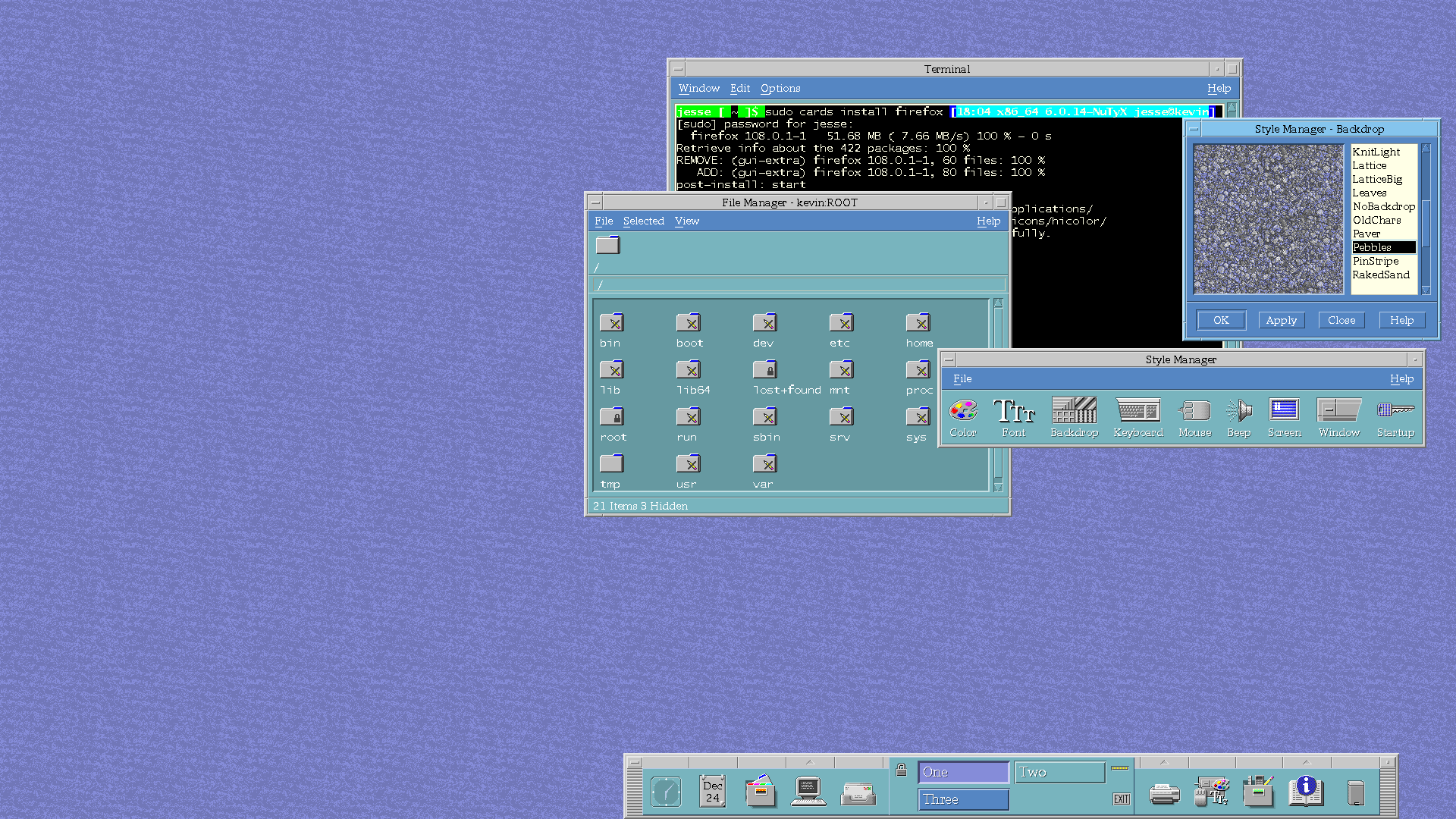Click the File Manager path input field
The height and width of the screenshot is (819, 1456).
[x=799, y=284]
